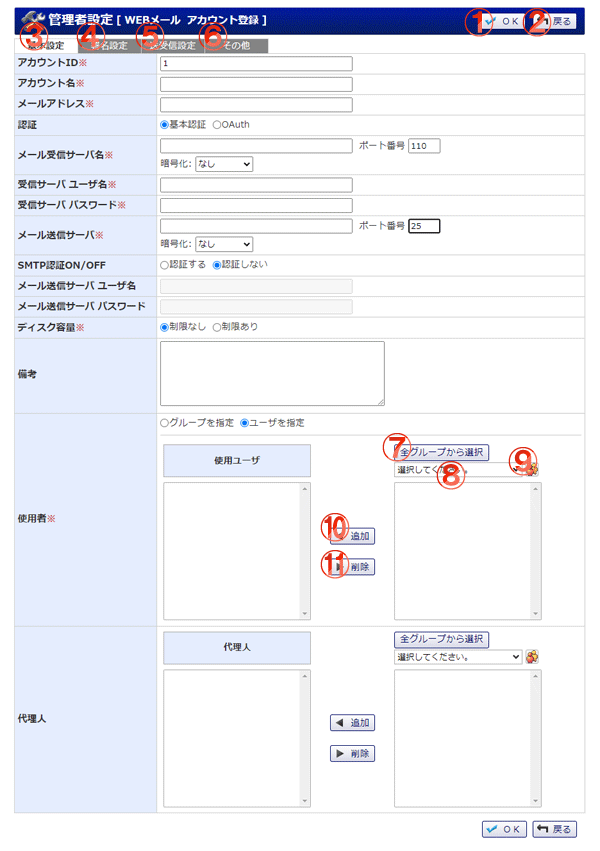Viewport: 600px width, 851px height.
Task: Click 追加 button in 代理人 section
Action: 353,723
